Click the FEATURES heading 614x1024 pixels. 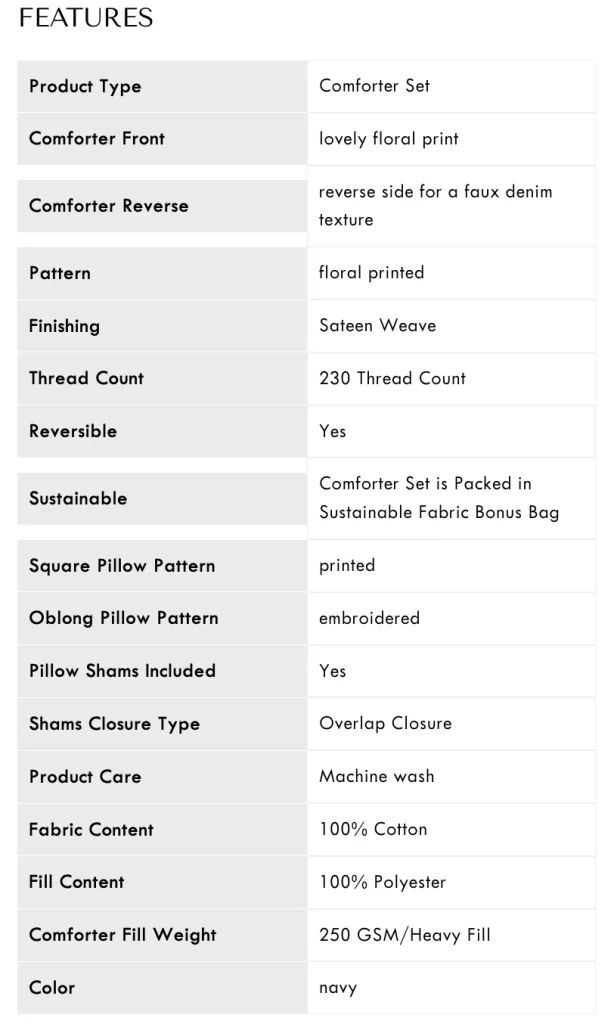[86, 18]
